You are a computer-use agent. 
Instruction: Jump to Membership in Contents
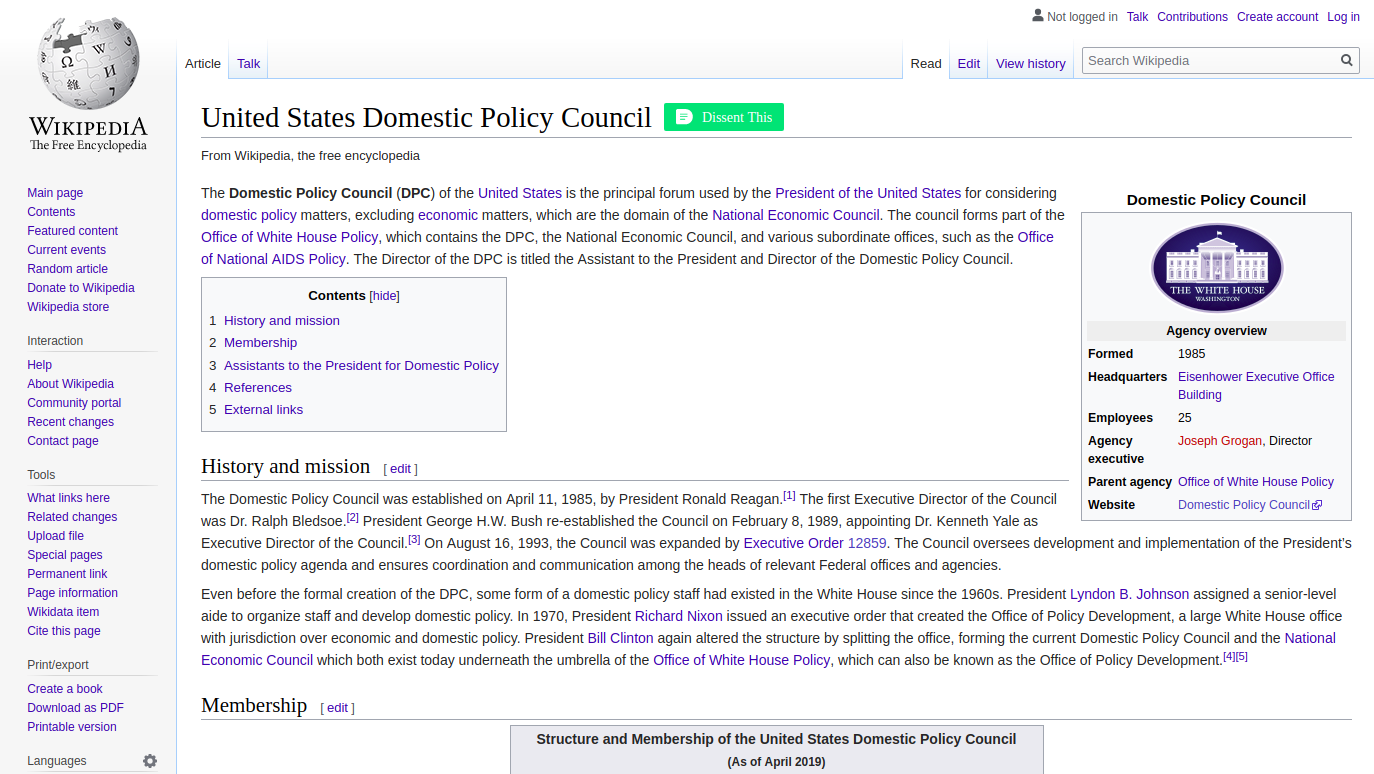pyautogui.click(x=260, y=343)
